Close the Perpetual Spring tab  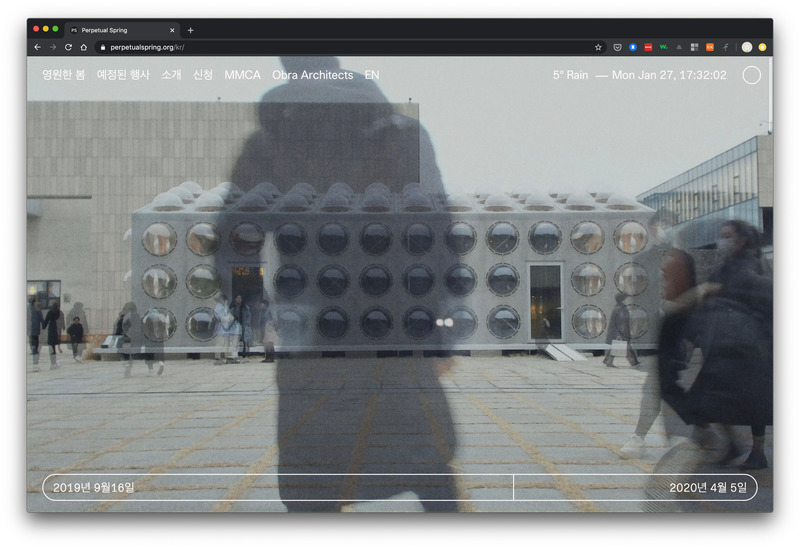click(x=172, y=30)
